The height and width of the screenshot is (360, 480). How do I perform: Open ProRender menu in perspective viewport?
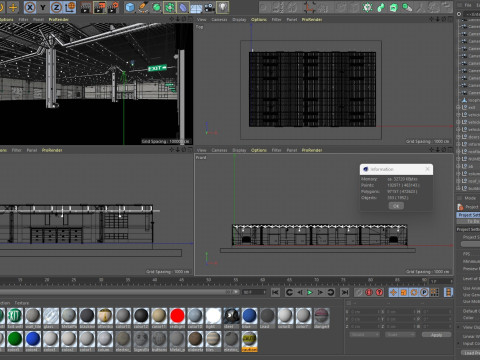pyautogui.click(x=58, y=20)
